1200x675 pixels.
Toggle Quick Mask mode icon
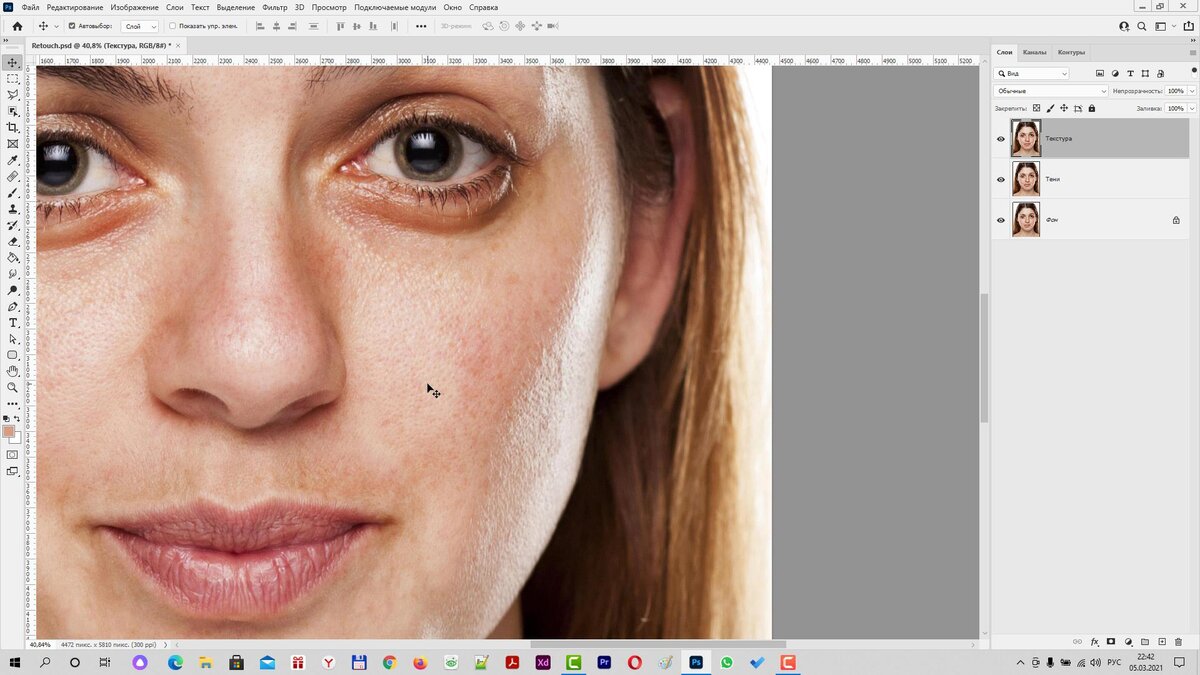tap(13, 454)
